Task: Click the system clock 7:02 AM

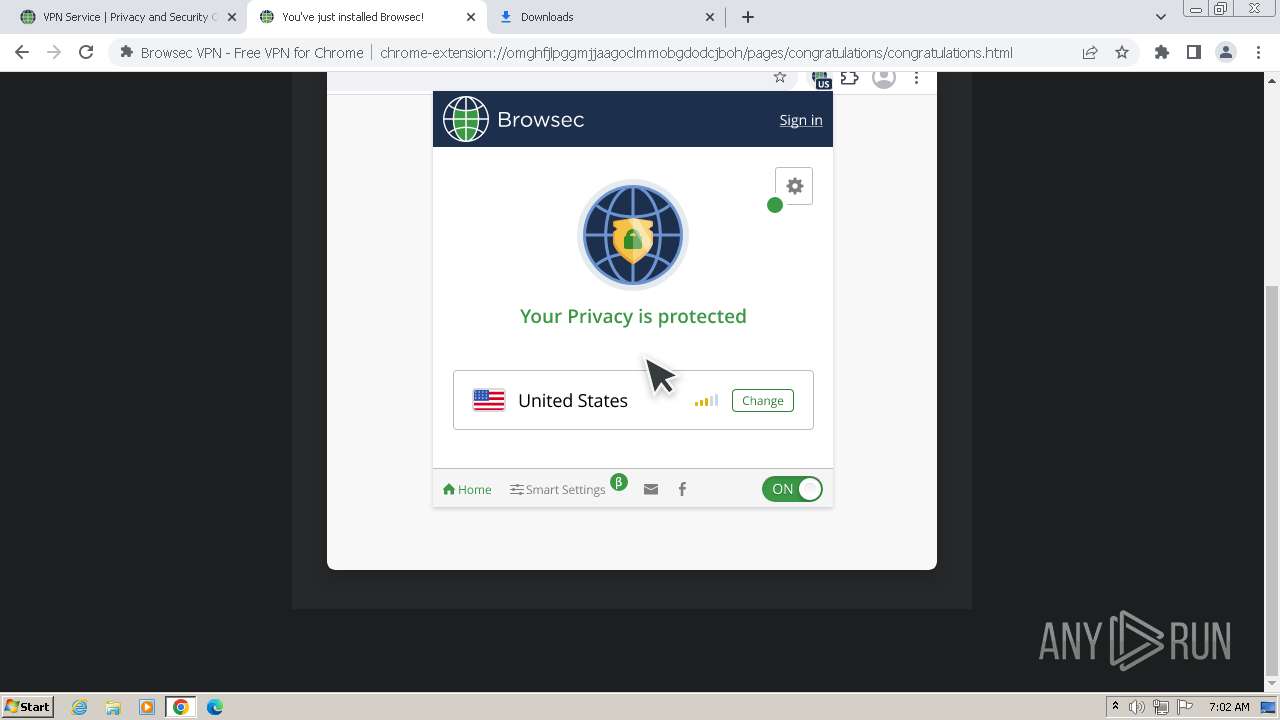Action: click(x=1229, y=707)
